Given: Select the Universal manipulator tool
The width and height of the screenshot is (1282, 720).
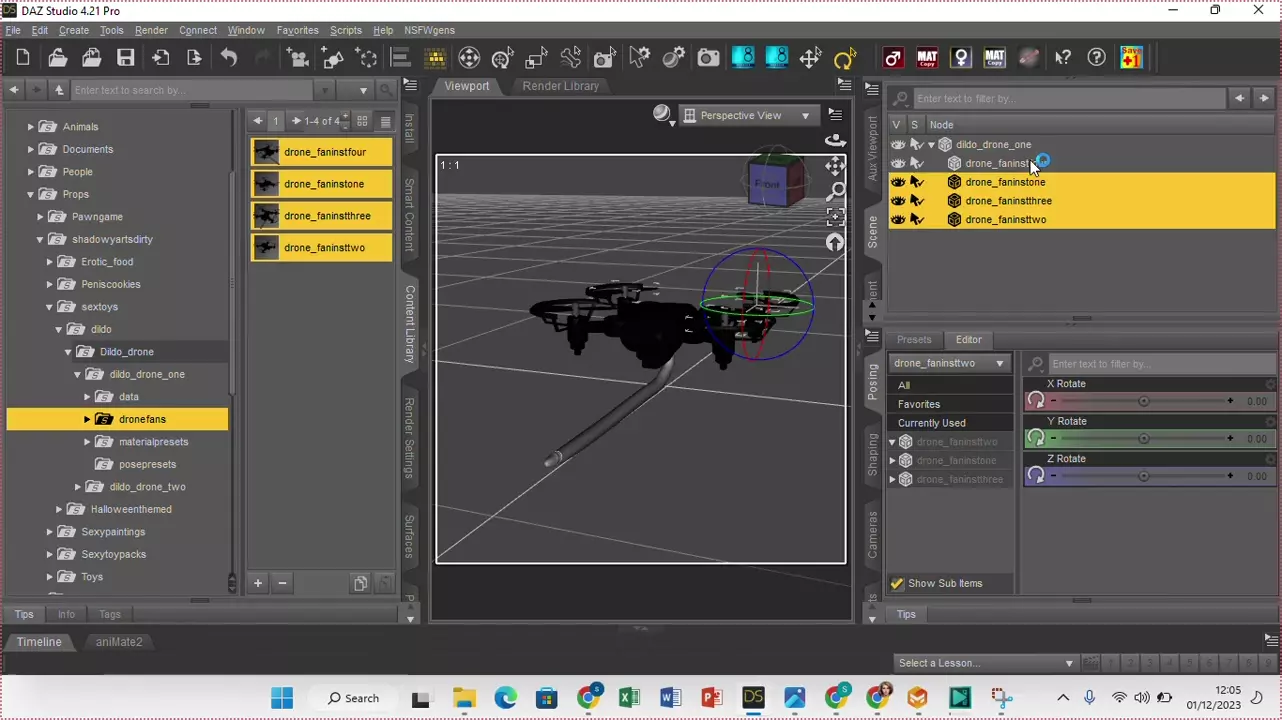Looking at the screenshot, I should click(469, 58).
